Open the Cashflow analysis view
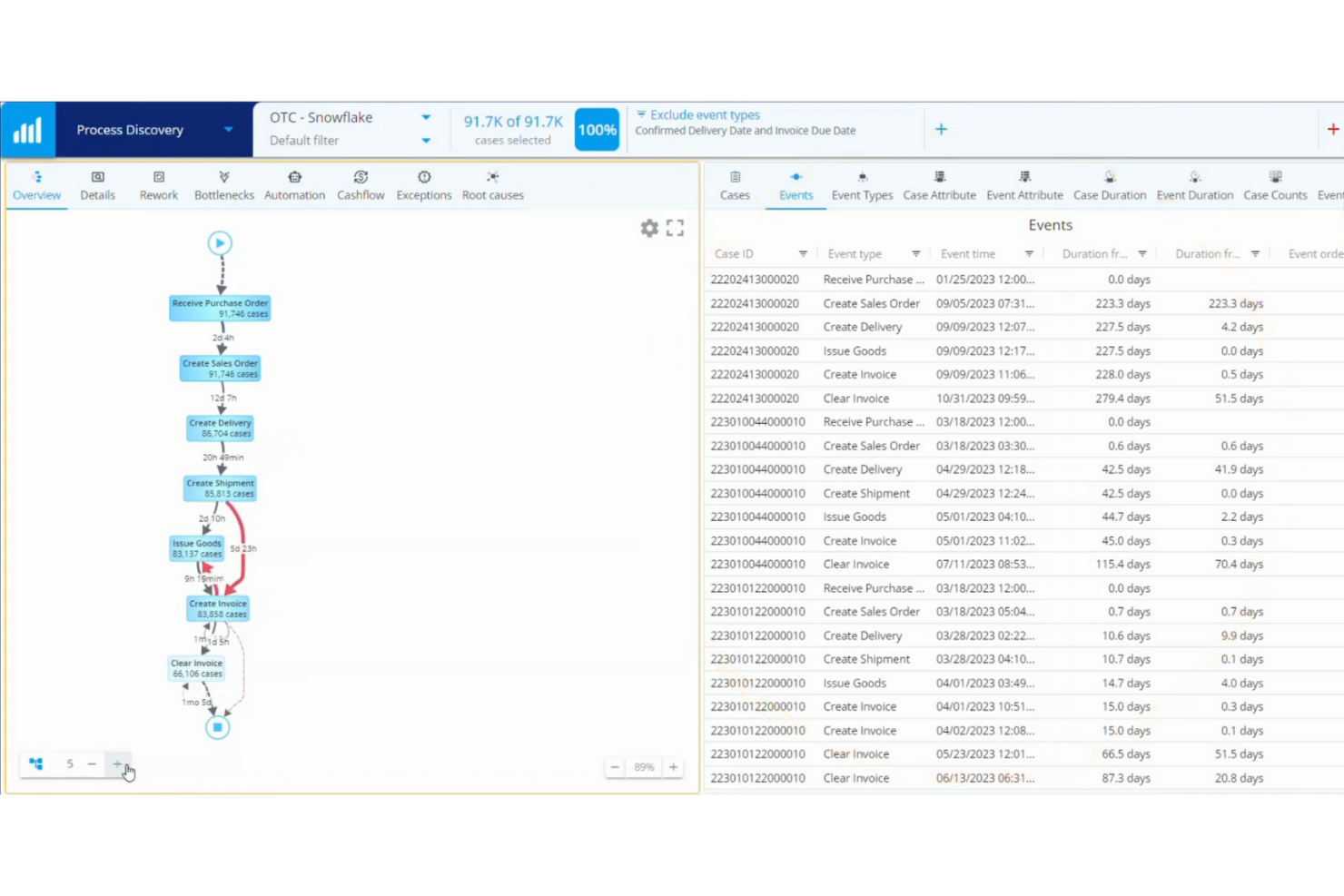Image resolution: width=1344 pixels, height=896 pixels. 361,185
